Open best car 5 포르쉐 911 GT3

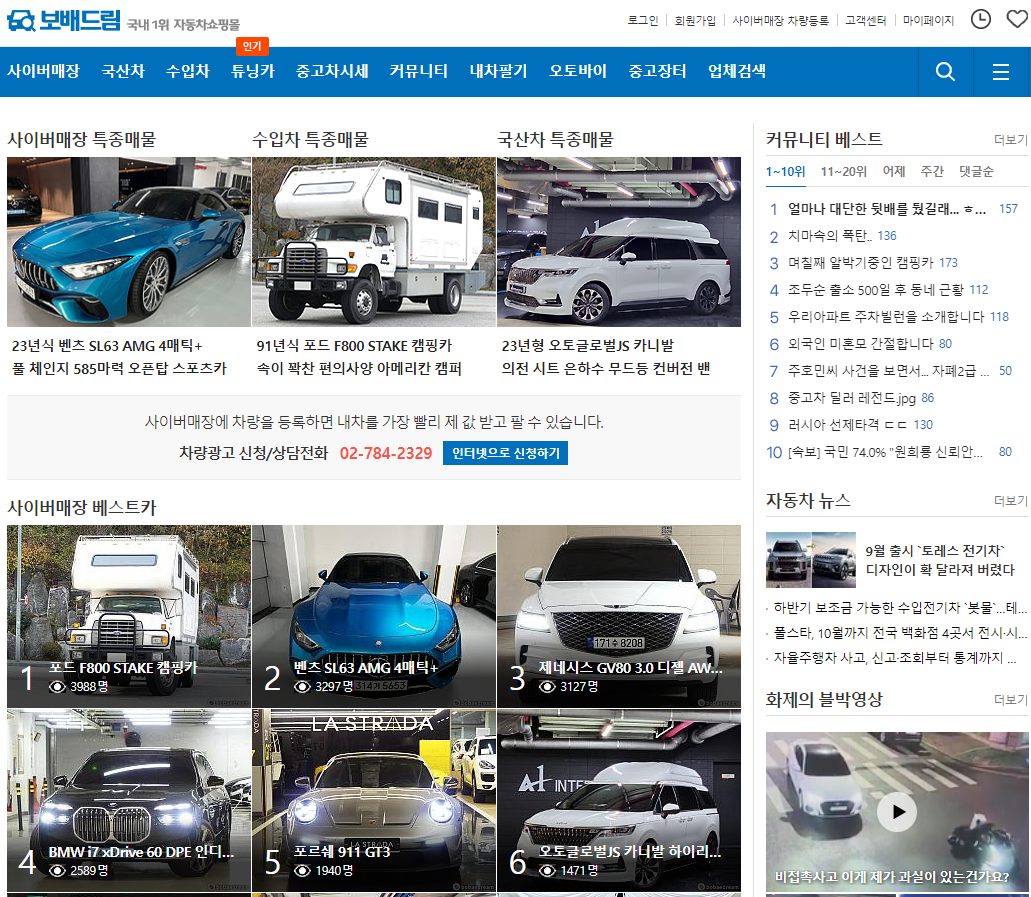tap(373, 800)
